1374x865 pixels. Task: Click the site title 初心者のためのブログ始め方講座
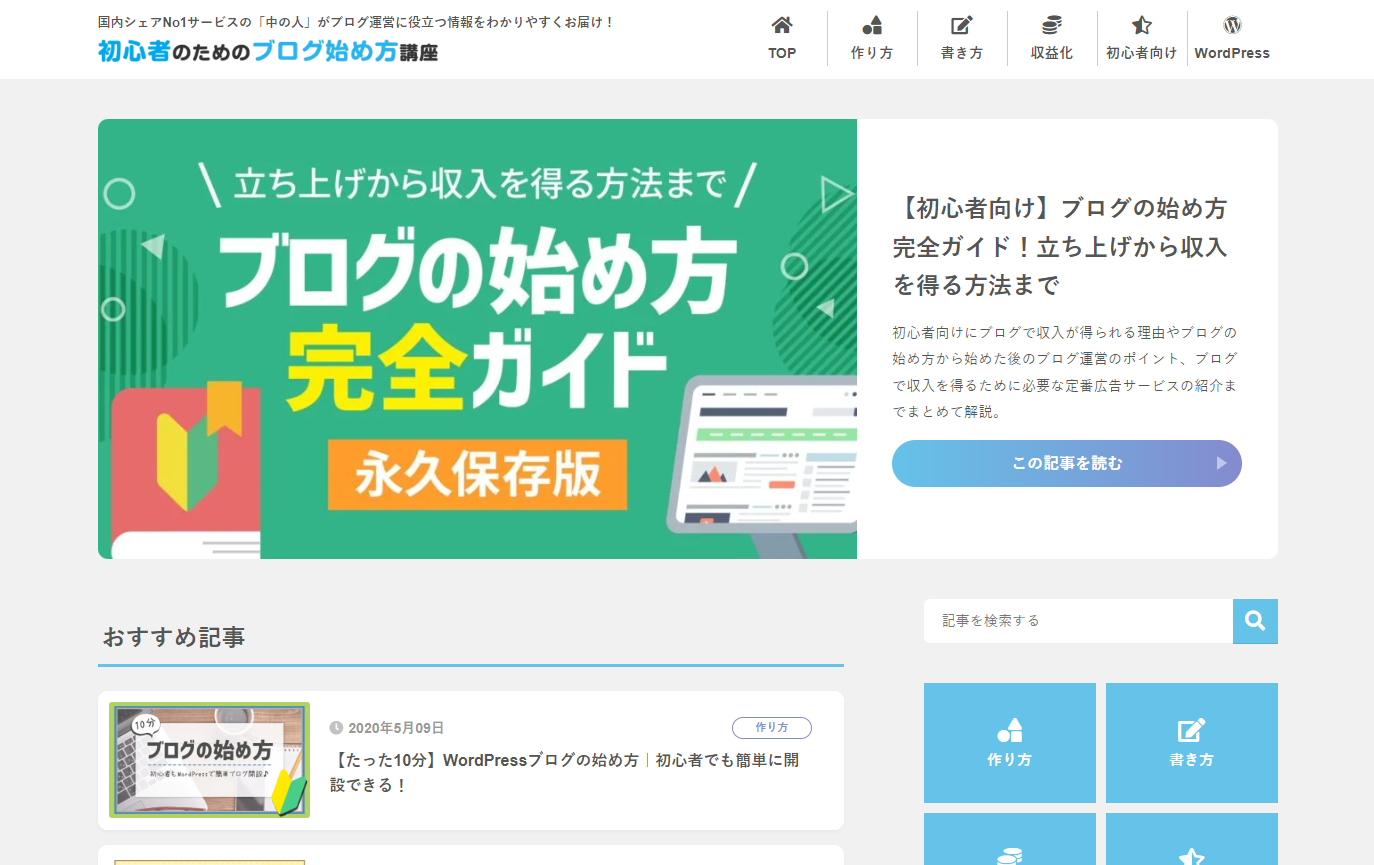[268, 52]
